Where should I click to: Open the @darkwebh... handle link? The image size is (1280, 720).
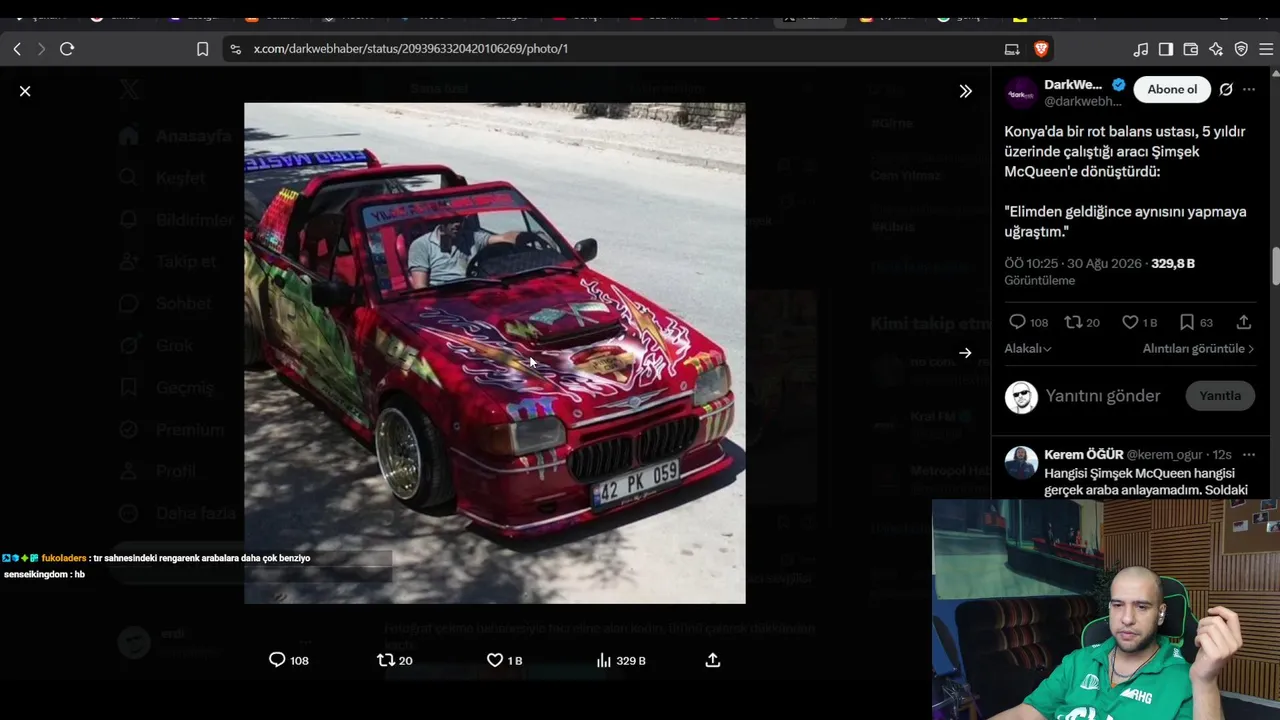[1083, 101]
